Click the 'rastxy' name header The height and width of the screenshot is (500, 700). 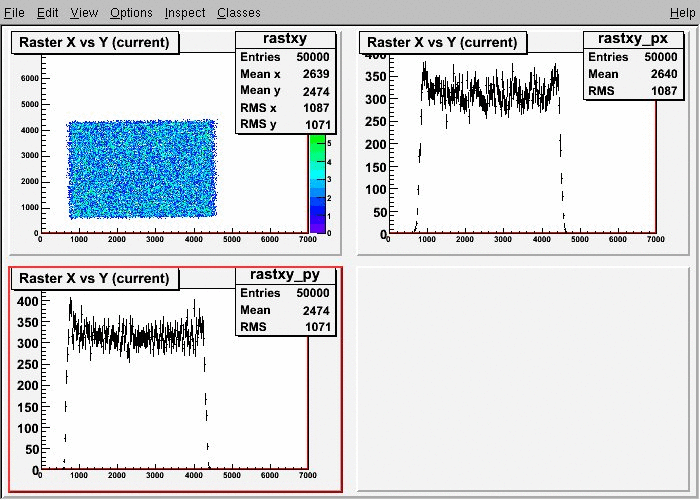pyautogui.click(x=285, y=39)
